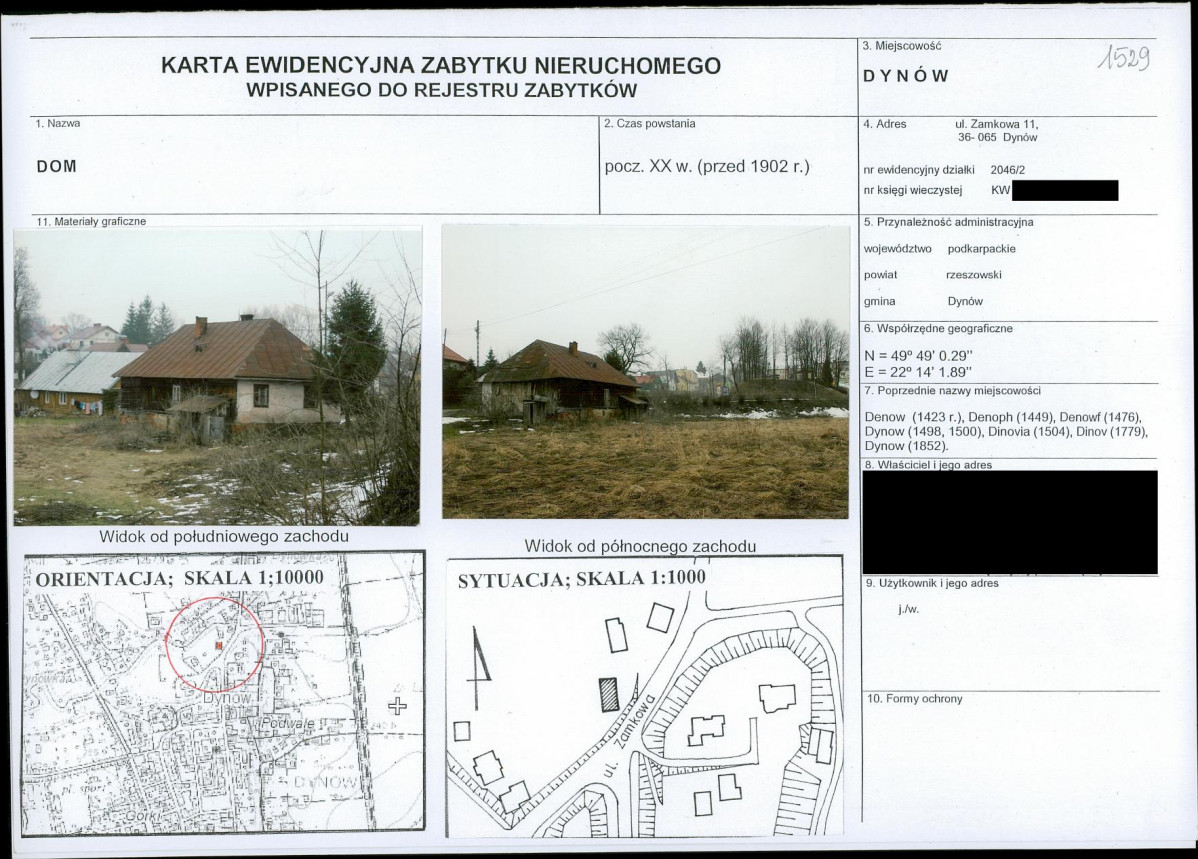This screenshot has width=1198, height=859.
Task: Click the województwo value podkarpackie
Action: tap(981, 249)
